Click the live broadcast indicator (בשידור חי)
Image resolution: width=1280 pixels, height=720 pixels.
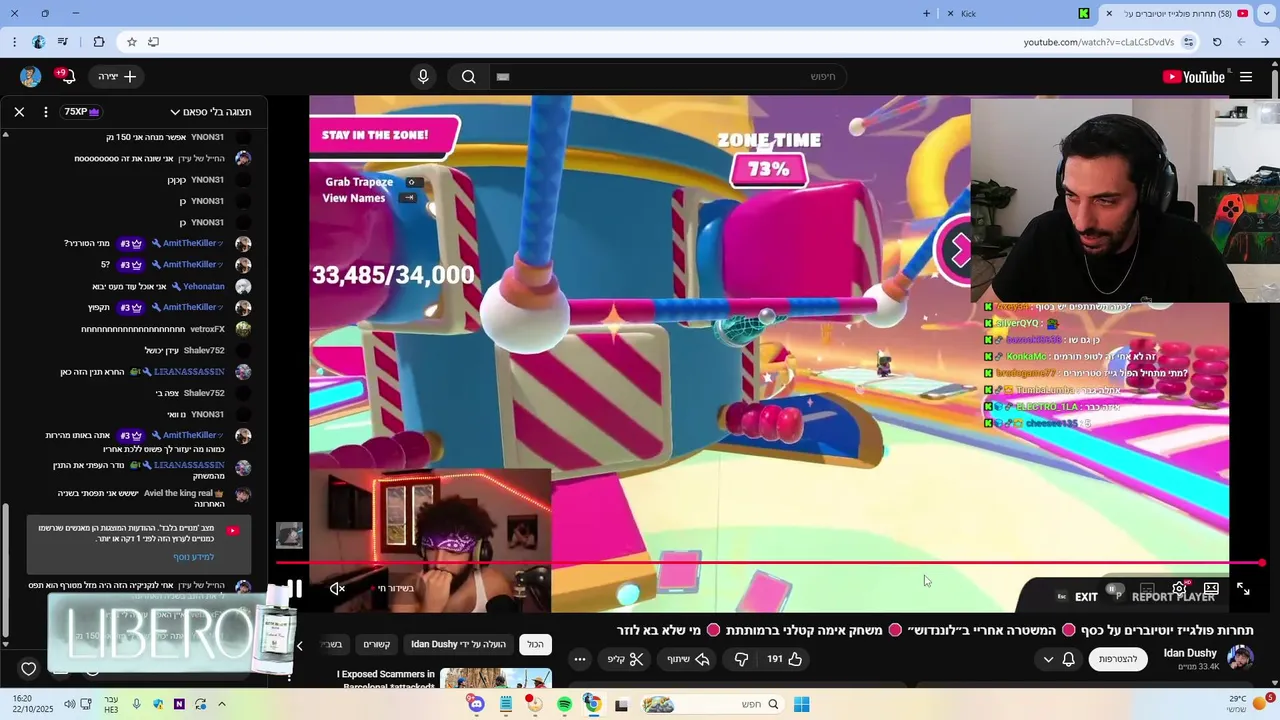pyautogui.click(x=395, y=588)
